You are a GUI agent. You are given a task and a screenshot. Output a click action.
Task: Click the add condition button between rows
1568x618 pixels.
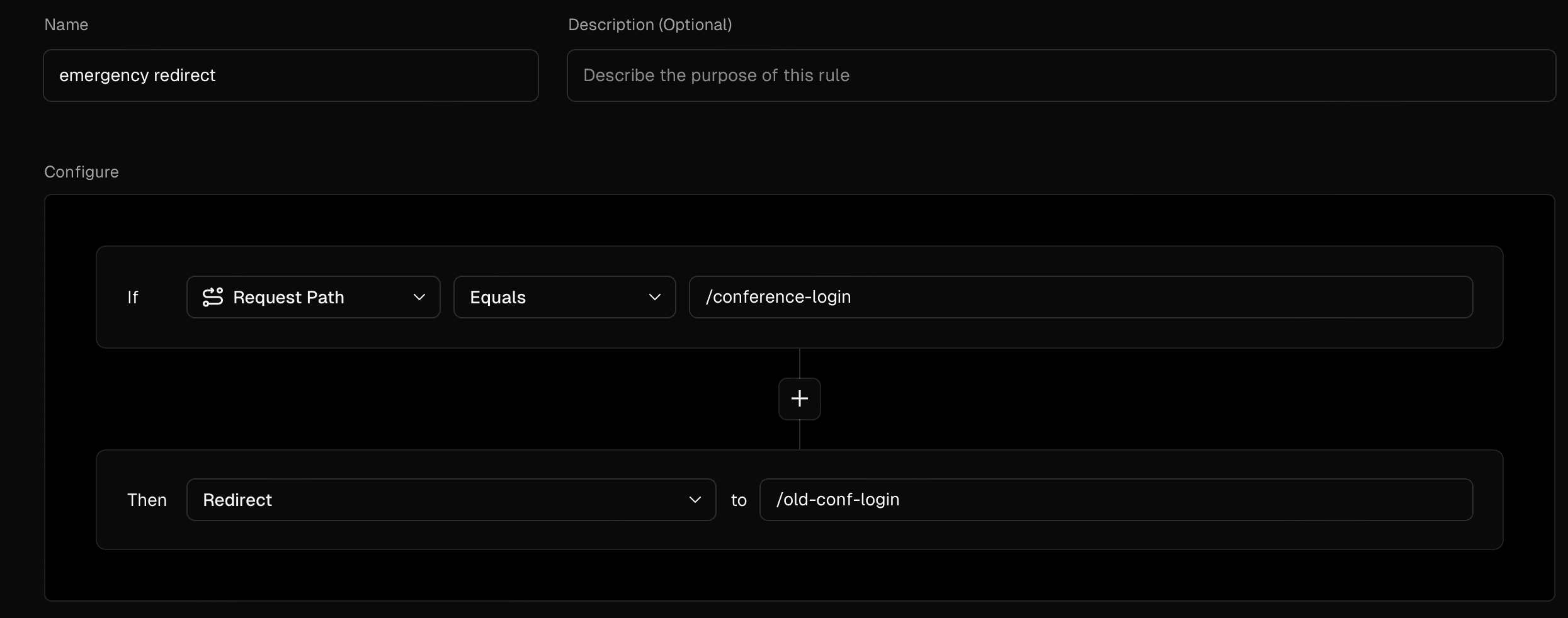(798, 398)
